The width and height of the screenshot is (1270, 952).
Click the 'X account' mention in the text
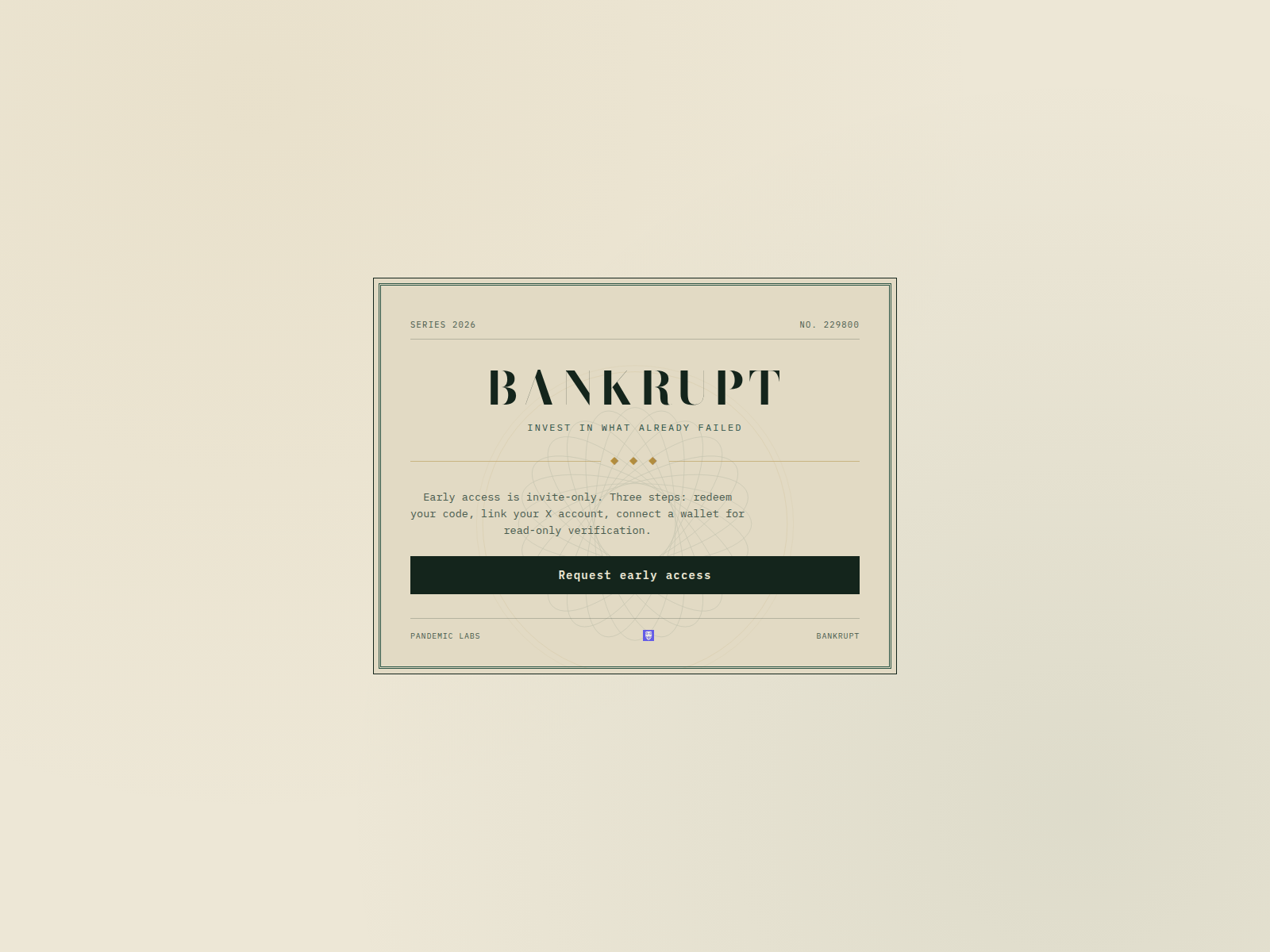[x=575, y=514]
